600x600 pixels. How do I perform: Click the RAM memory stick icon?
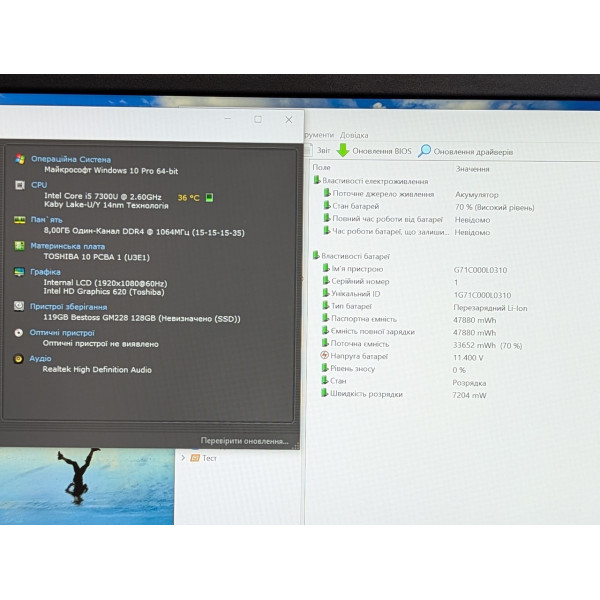tap(20, 220)
